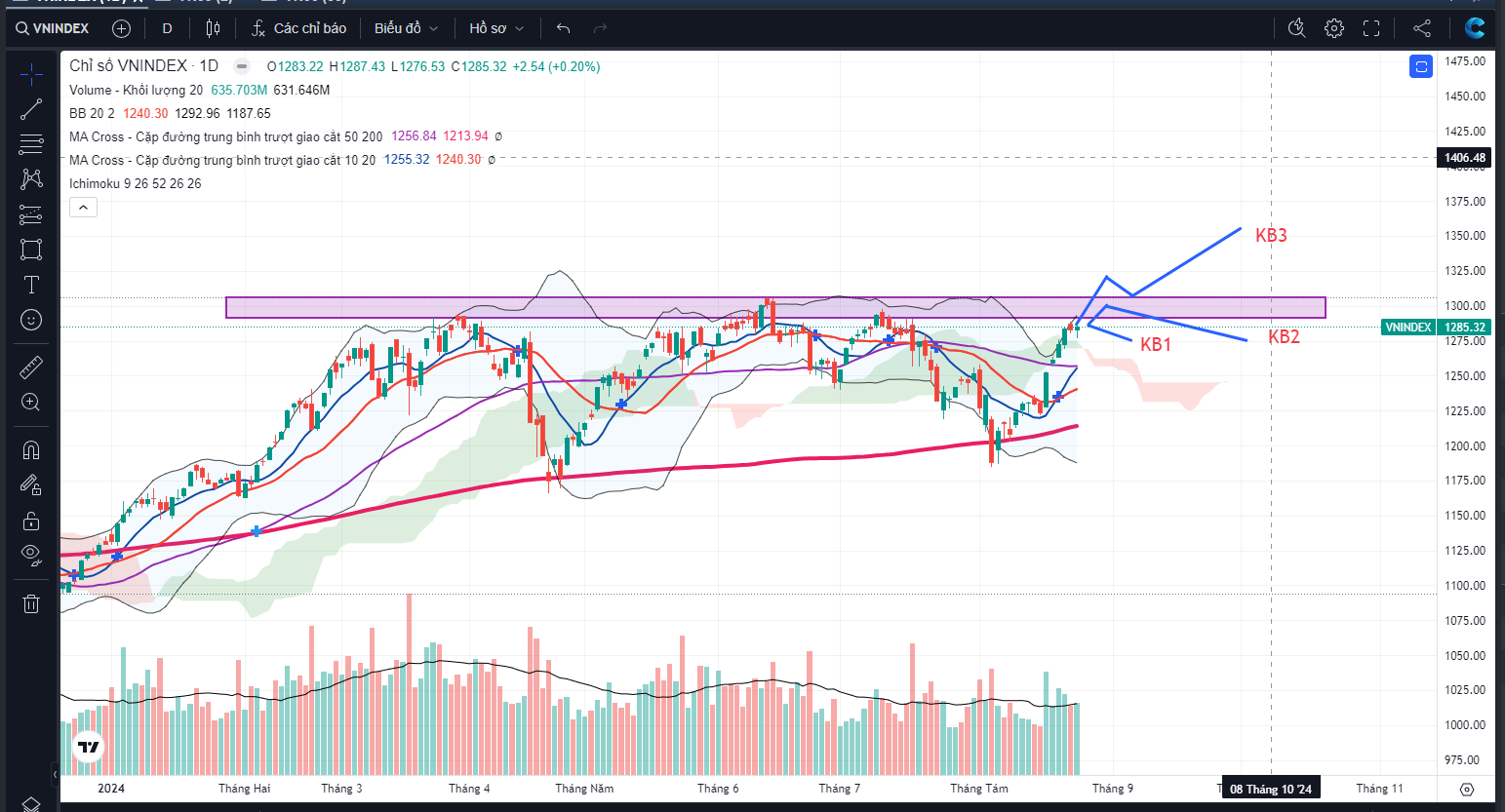Viewport: 1505px width, 812px height.
Task: Open the forecasting and position tools
Action: (31, 214)
